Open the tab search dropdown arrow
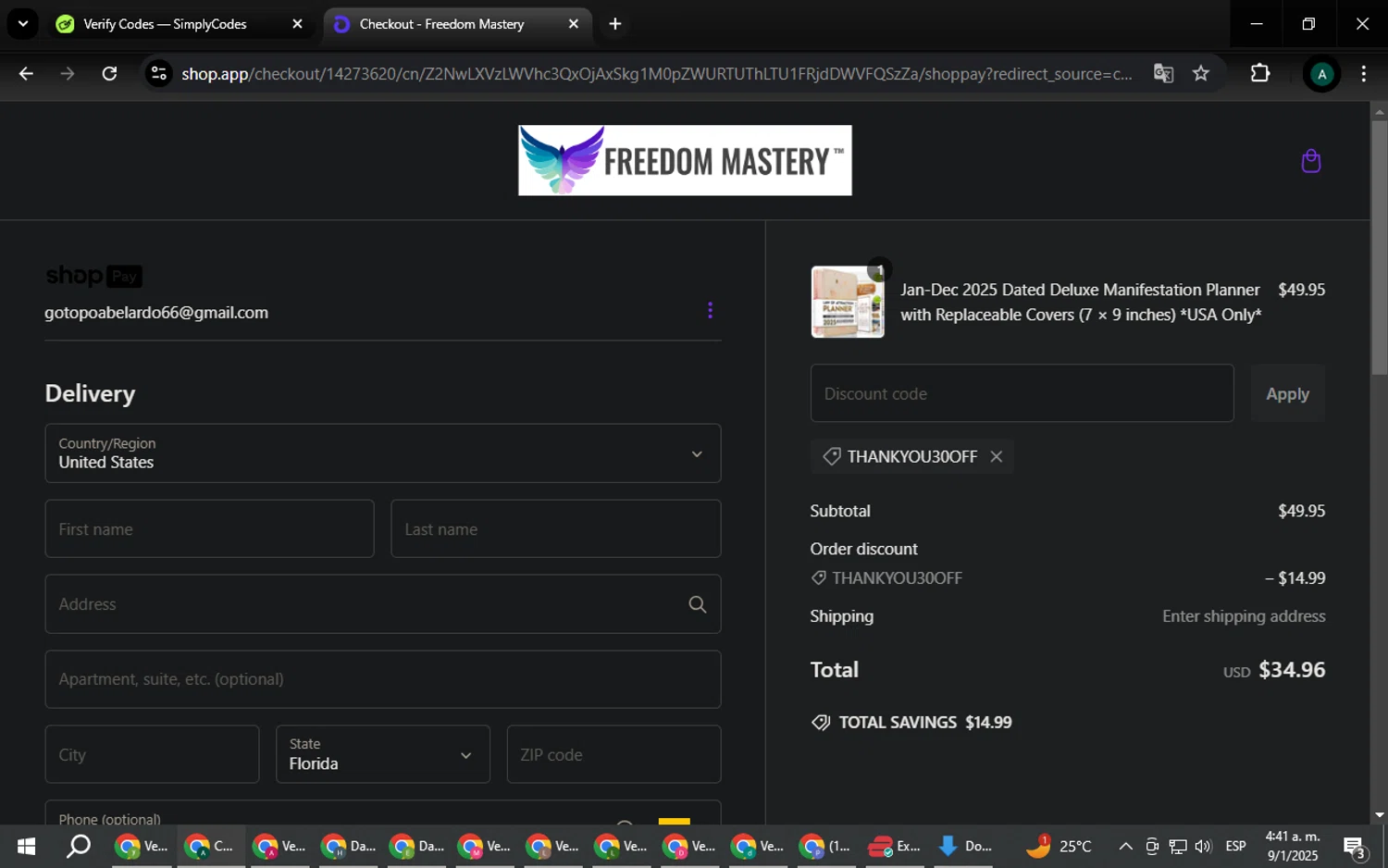The image size is (1388, 868). [x=23, y=24]
